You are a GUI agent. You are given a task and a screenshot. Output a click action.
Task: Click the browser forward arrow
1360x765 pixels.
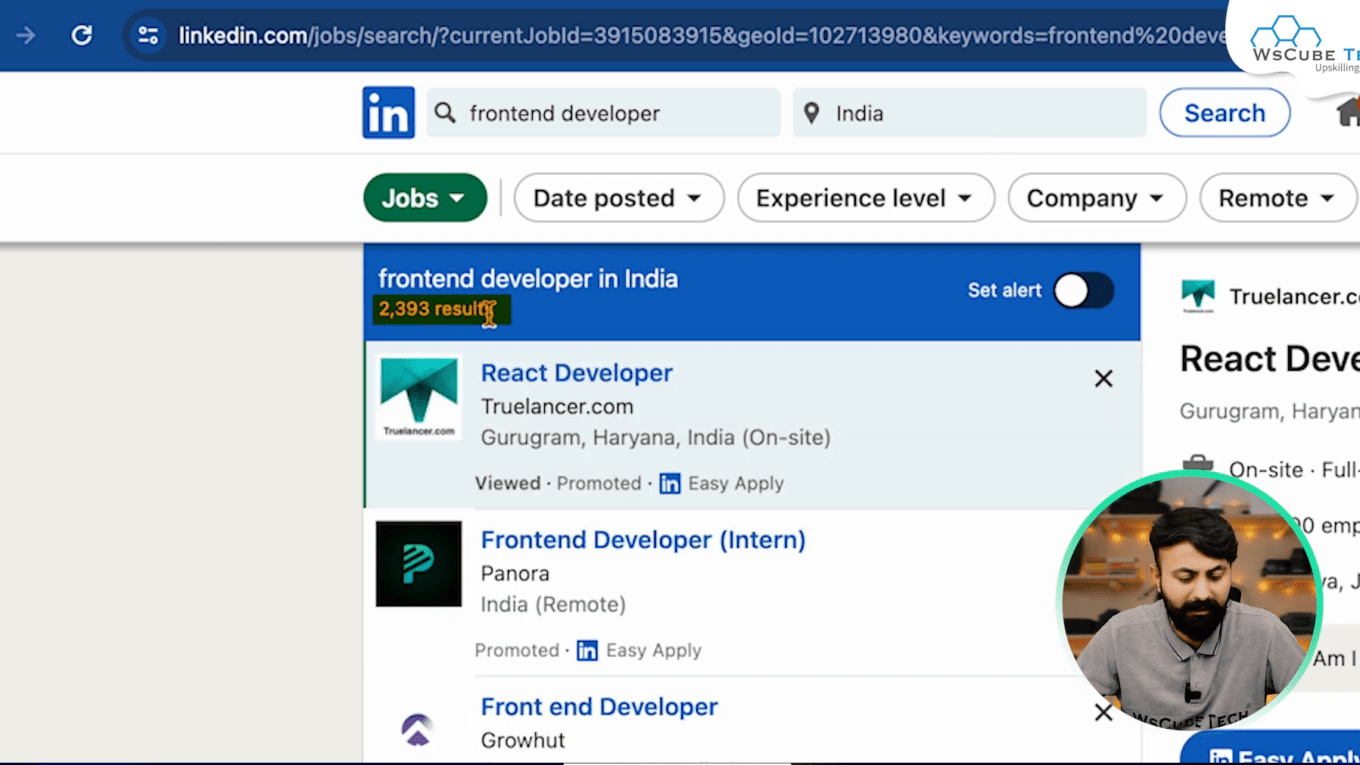coord(26,36)
